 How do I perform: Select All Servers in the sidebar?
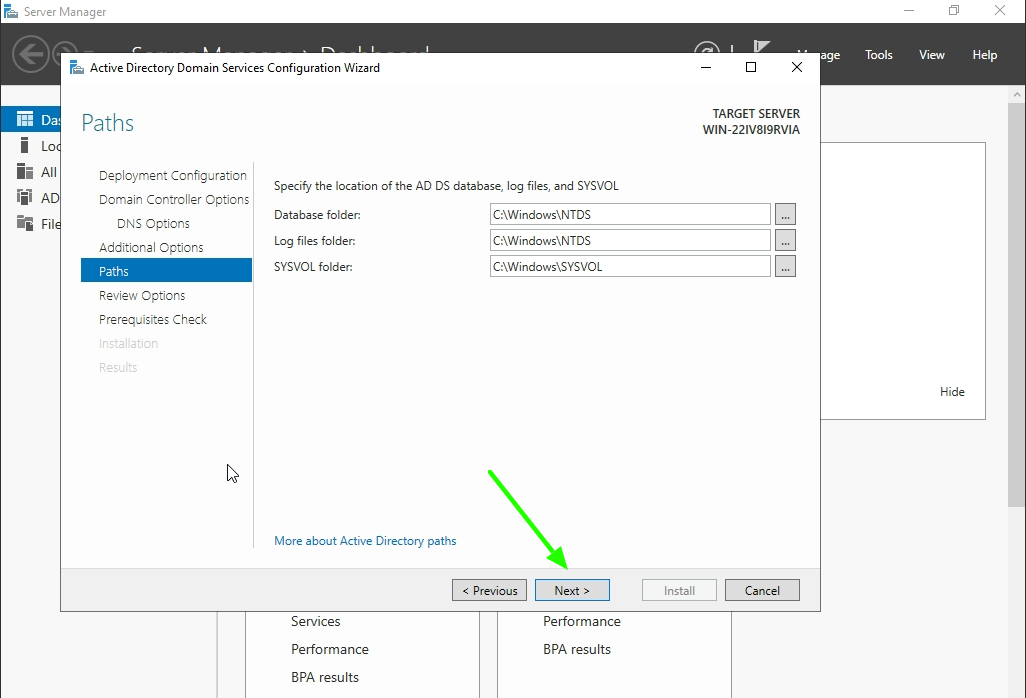point(40,171)
